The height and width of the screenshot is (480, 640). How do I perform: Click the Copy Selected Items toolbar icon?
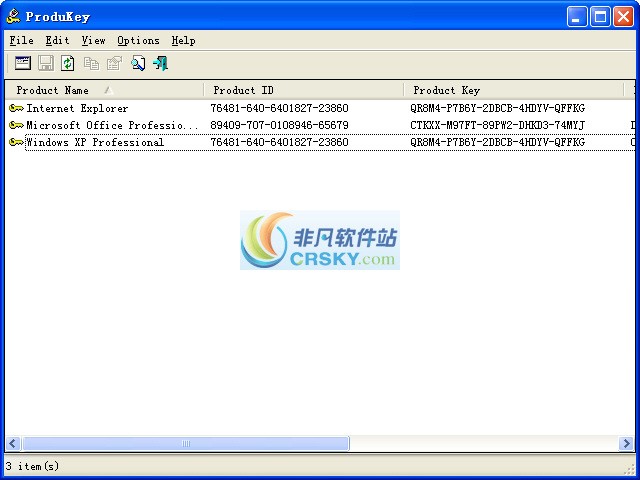(x=91, y=63)
